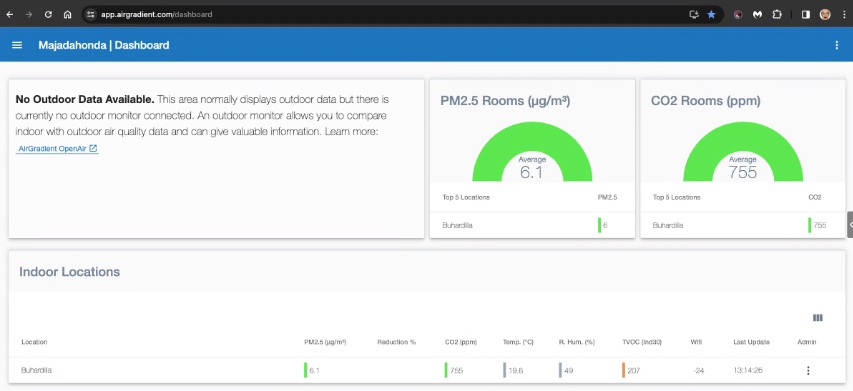Sort by the PM2.5 (µg/m³) column header
853x391 pixels.
[325, 342]
